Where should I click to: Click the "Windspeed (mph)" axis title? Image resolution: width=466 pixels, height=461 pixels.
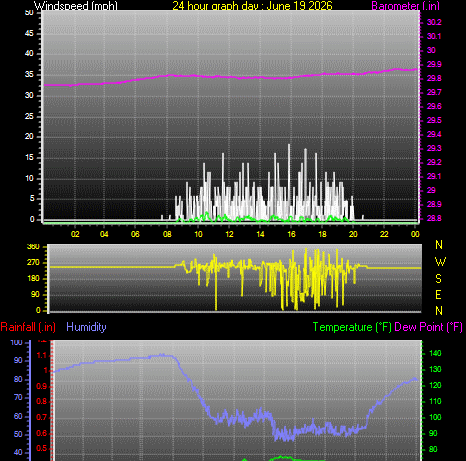[76, 5]
